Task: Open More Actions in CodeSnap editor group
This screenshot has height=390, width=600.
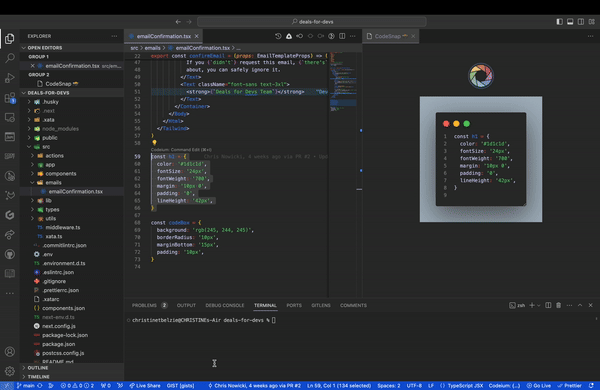Action: pos(590,36)
